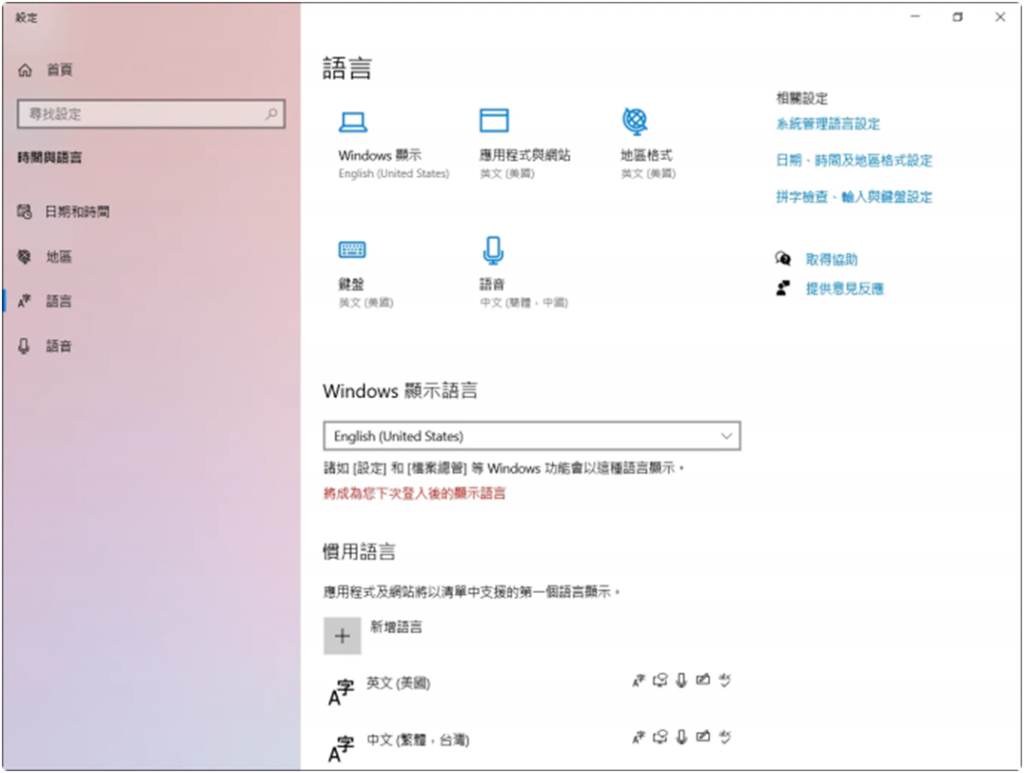
Task: Switch to 語音 page in sidebar
Action: [58, 346]
